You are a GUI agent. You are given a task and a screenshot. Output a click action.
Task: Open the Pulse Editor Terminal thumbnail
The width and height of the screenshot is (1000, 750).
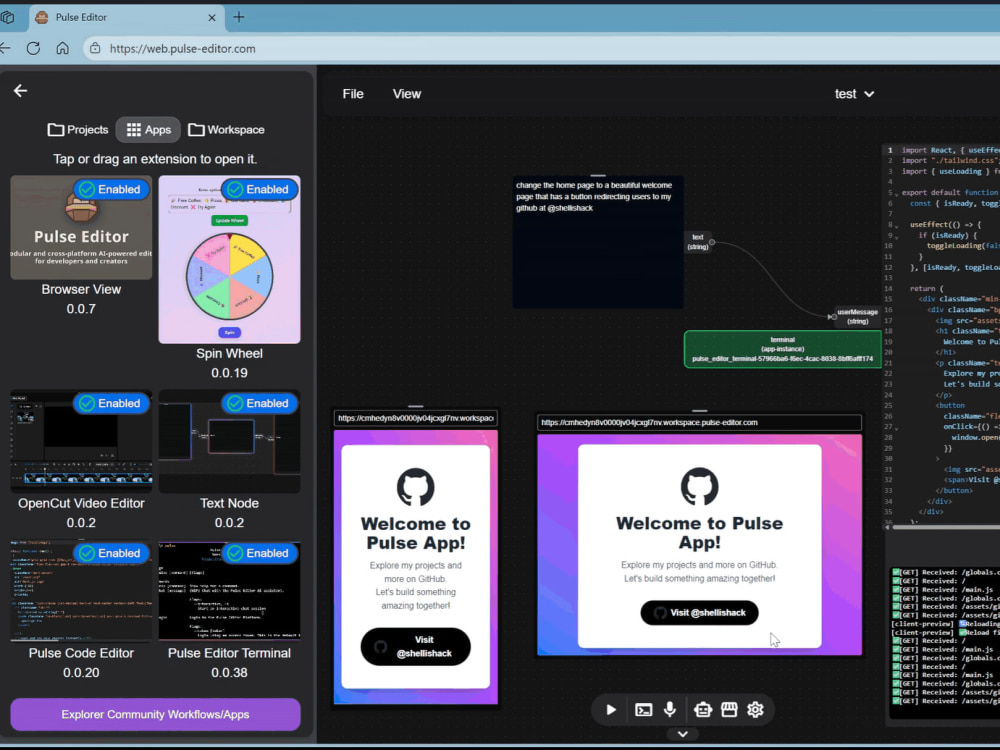pos(230,591)
